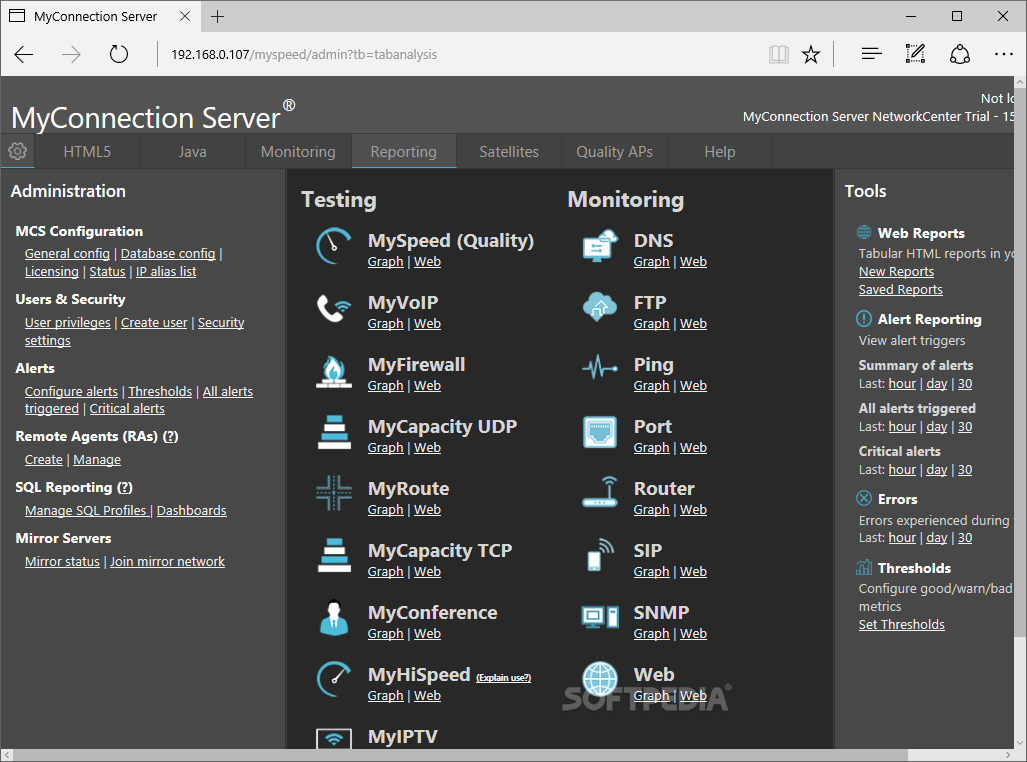Viewport: 1027px width, 762px height.
Task: Open Manage SQL Profiles link
Action: pyautogui.click(x=86, y=510)
